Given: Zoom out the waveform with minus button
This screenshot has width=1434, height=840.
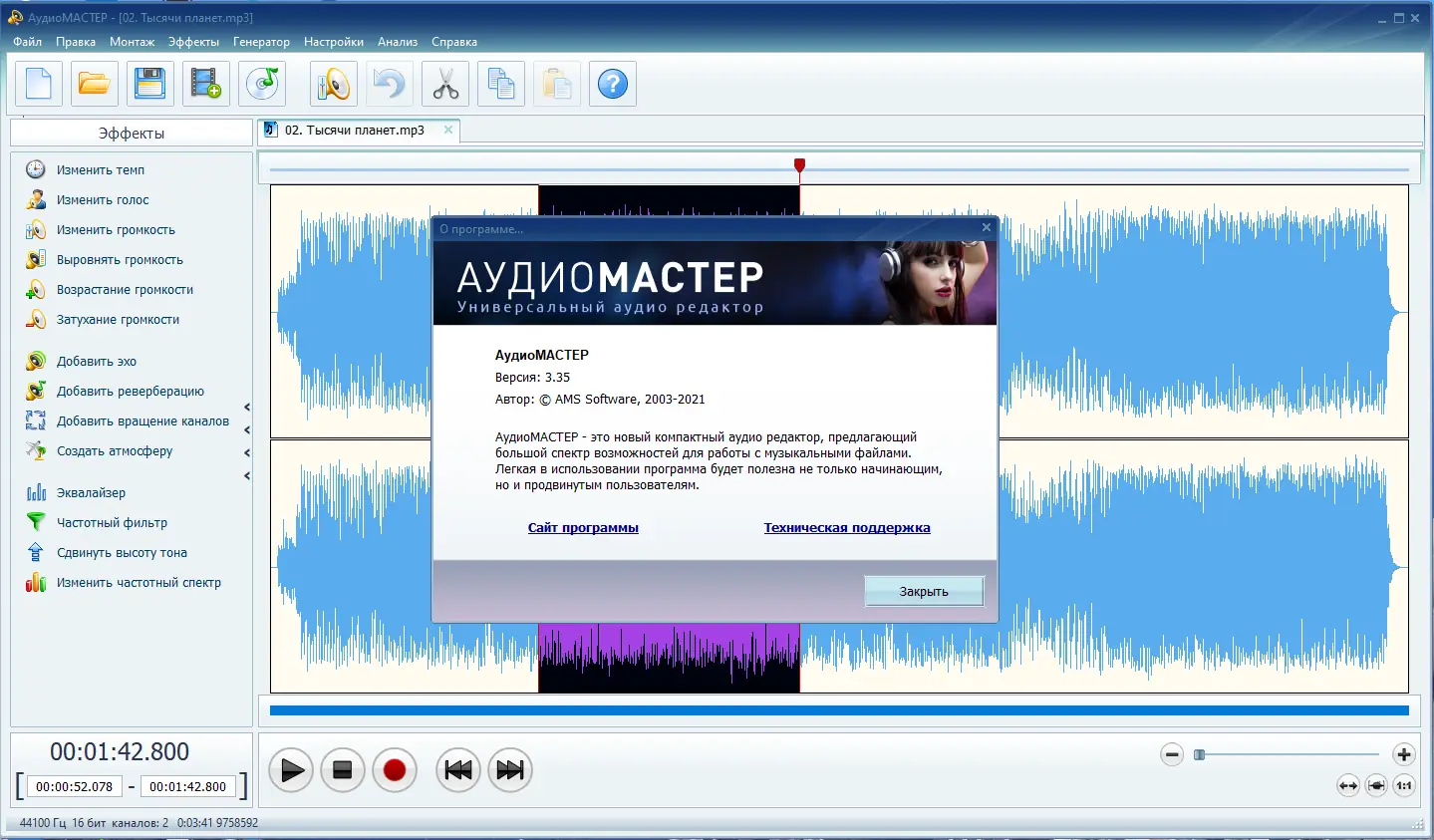Looking at the screenshot, I should tap(1172, 755).
